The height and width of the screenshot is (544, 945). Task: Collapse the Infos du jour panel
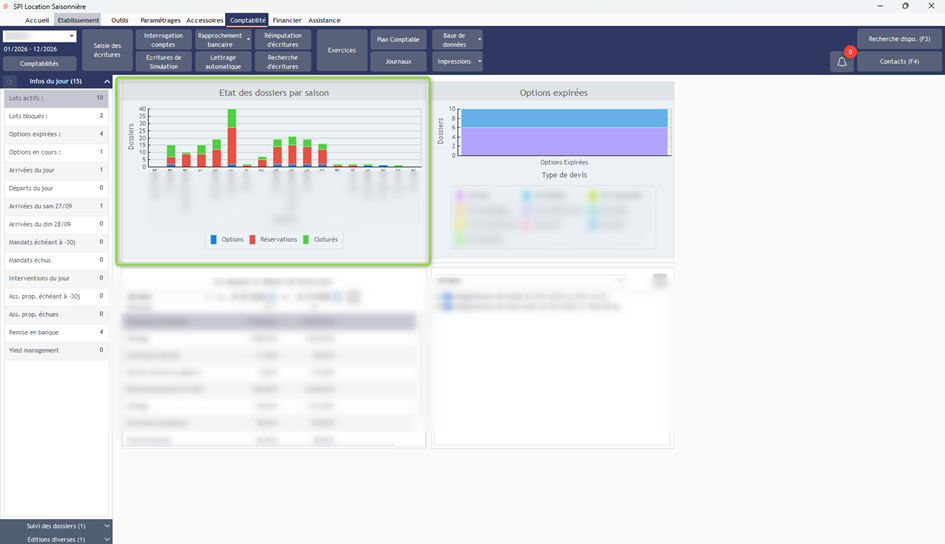(106, 81)
